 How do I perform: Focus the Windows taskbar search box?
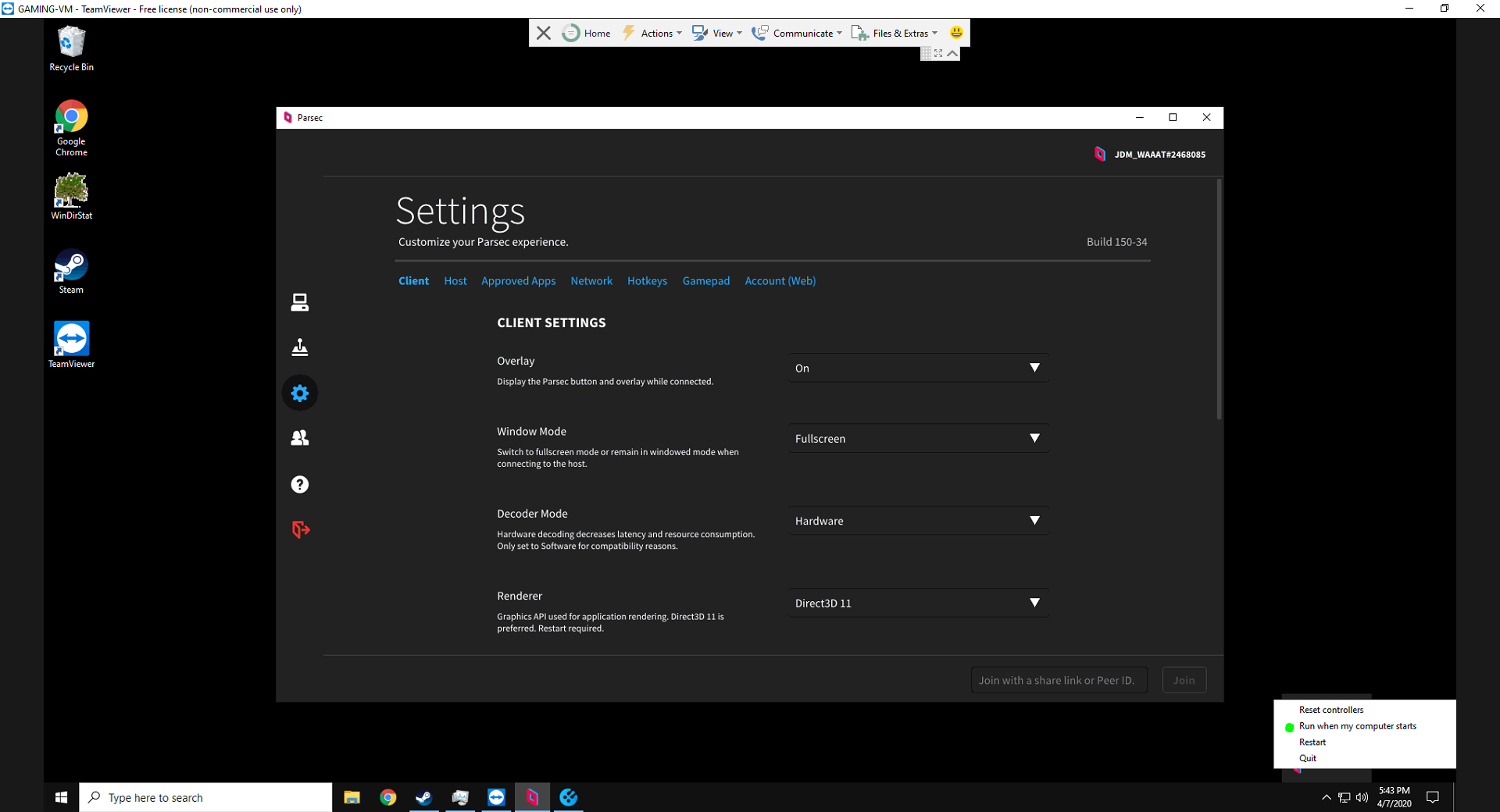(x=205, y=797)
